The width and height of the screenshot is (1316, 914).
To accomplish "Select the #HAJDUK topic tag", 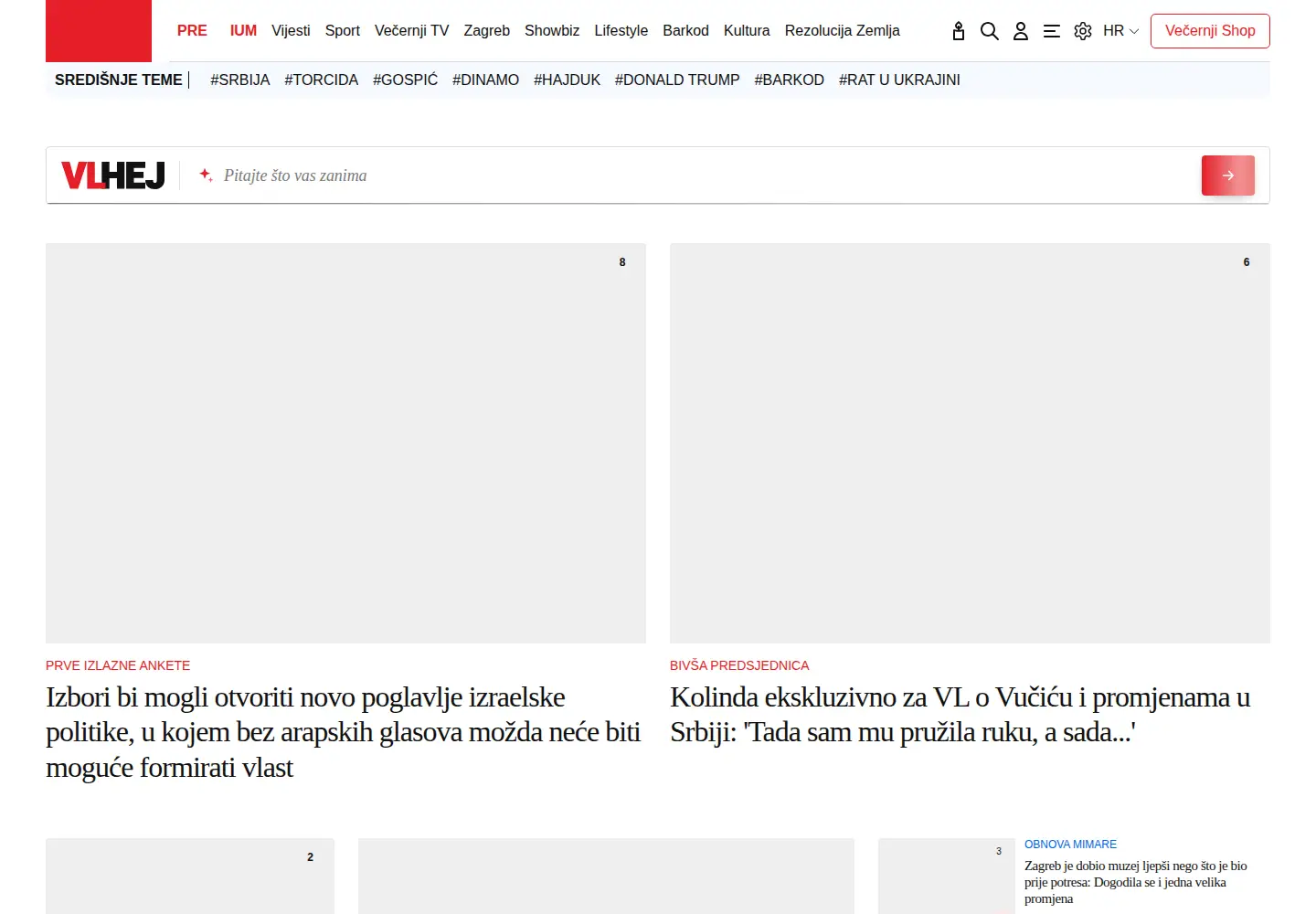I will pyautogui.click(x=568, y=80).
